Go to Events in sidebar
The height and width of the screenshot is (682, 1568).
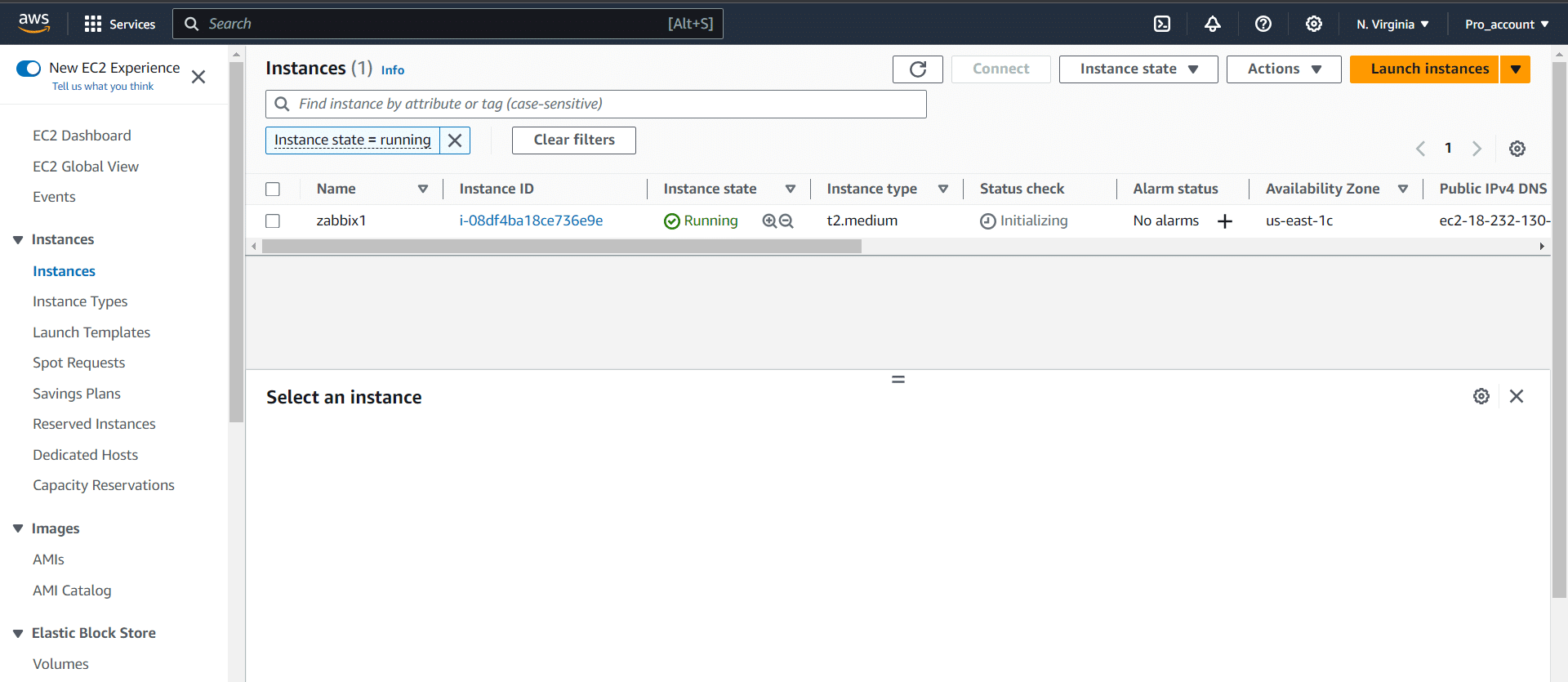[x=54, y=197]
